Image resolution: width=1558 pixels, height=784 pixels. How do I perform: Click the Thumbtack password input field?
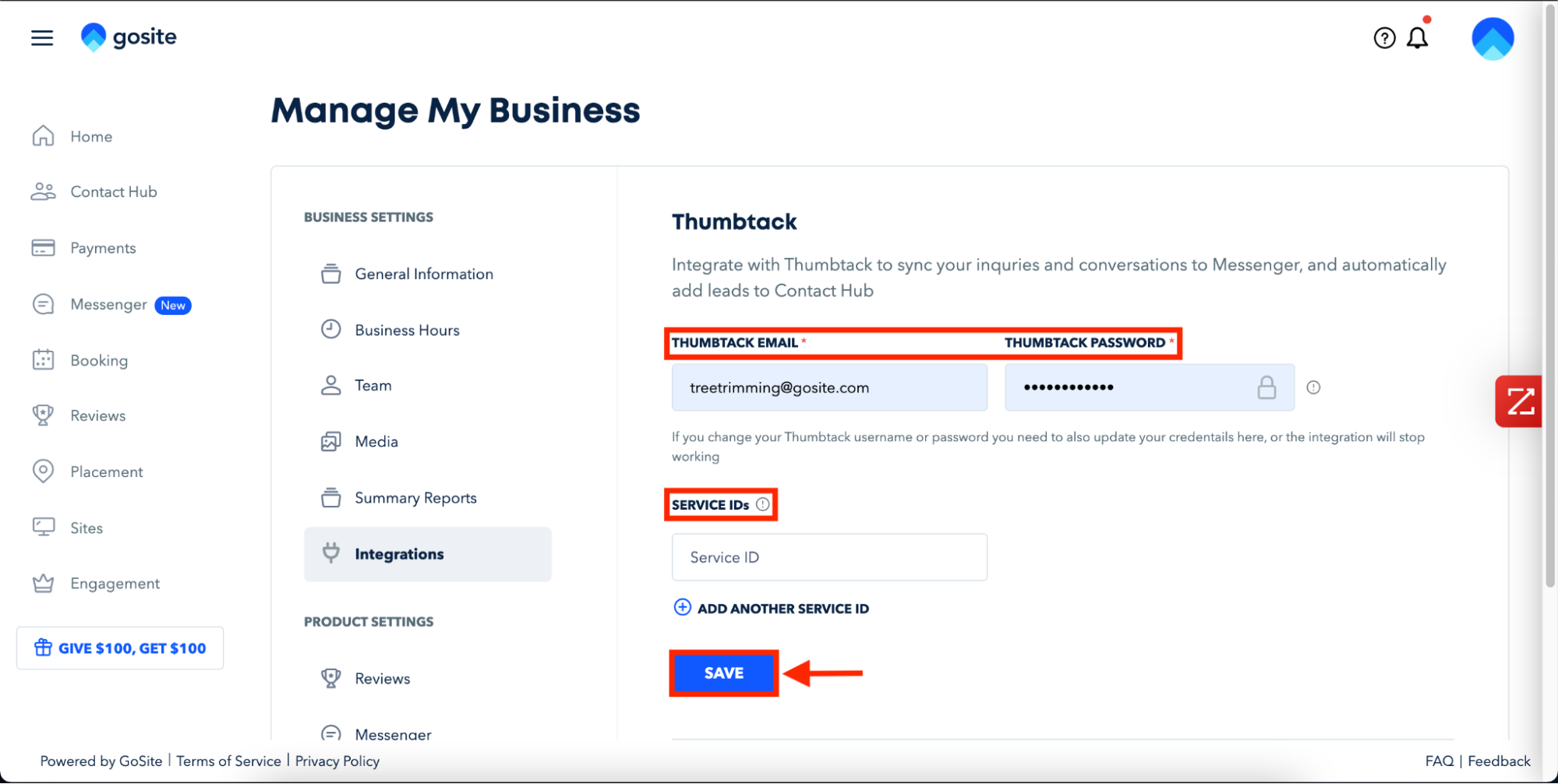1150,387
